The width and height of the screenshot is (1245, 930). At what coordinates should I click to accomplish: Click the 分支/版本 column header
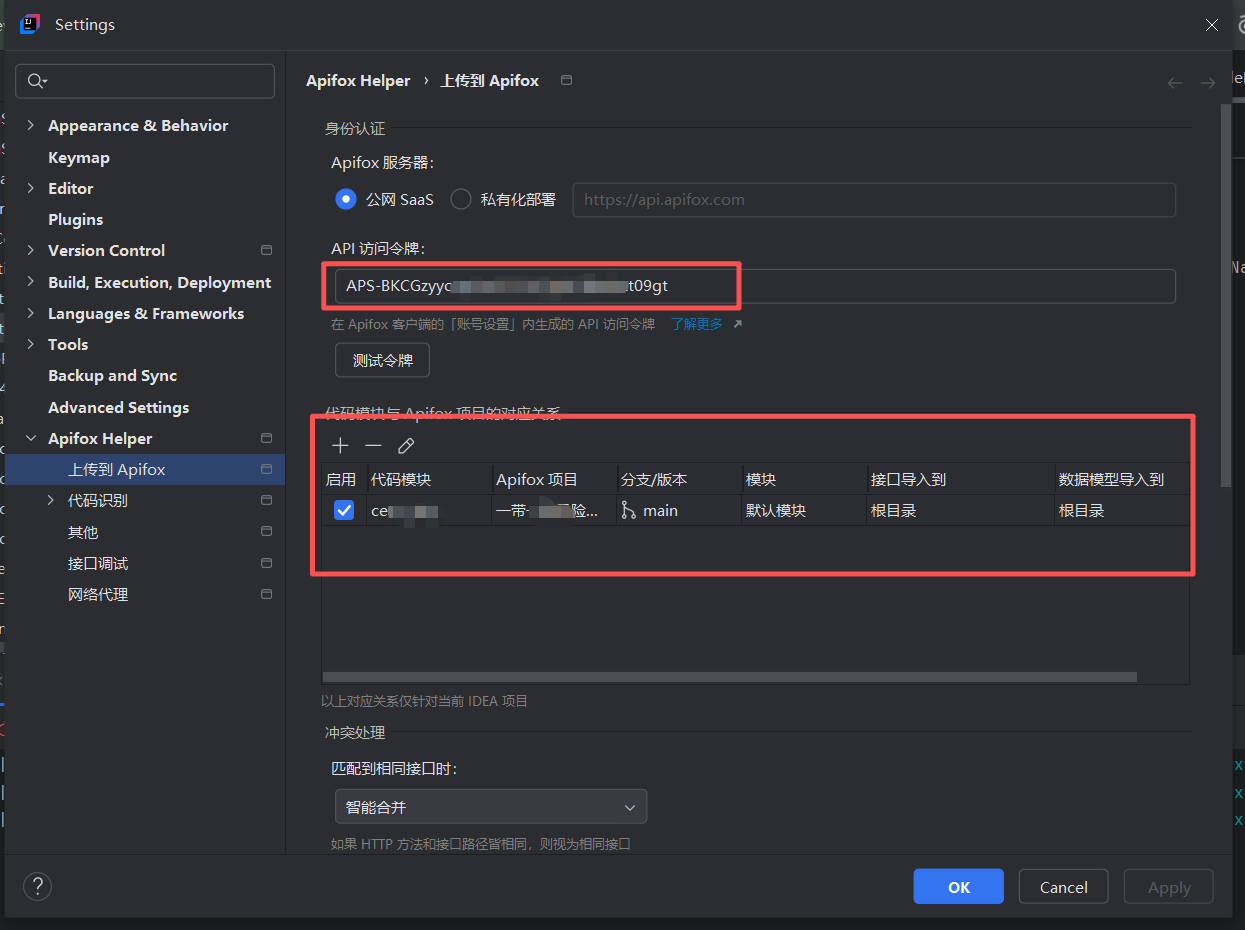[679, 479]
